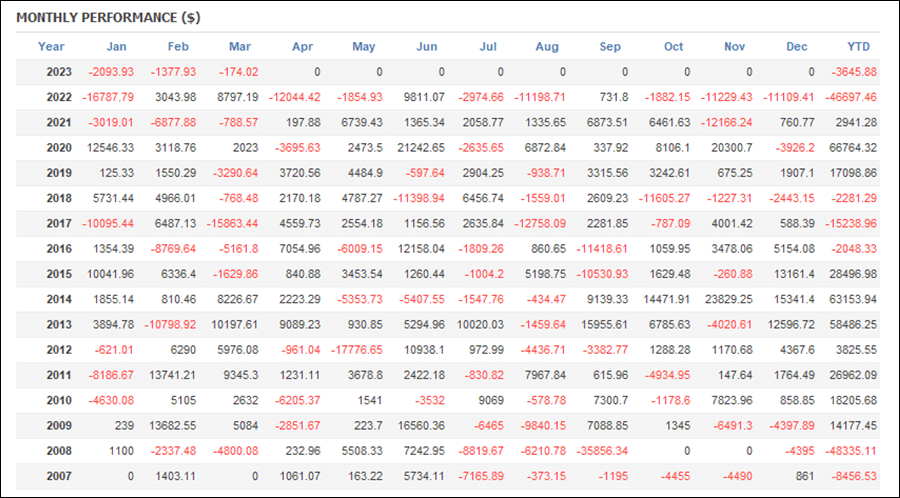Click 2022 January value -16787.79

tap(108, 98)
